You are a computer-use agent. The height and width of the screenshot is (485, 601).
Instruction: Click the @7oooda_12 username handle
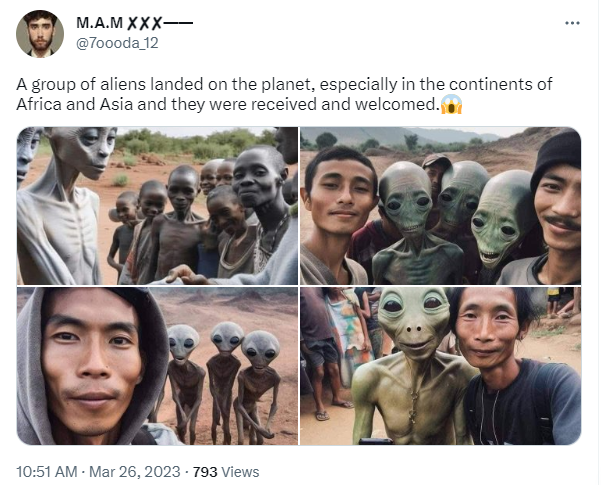117,43
